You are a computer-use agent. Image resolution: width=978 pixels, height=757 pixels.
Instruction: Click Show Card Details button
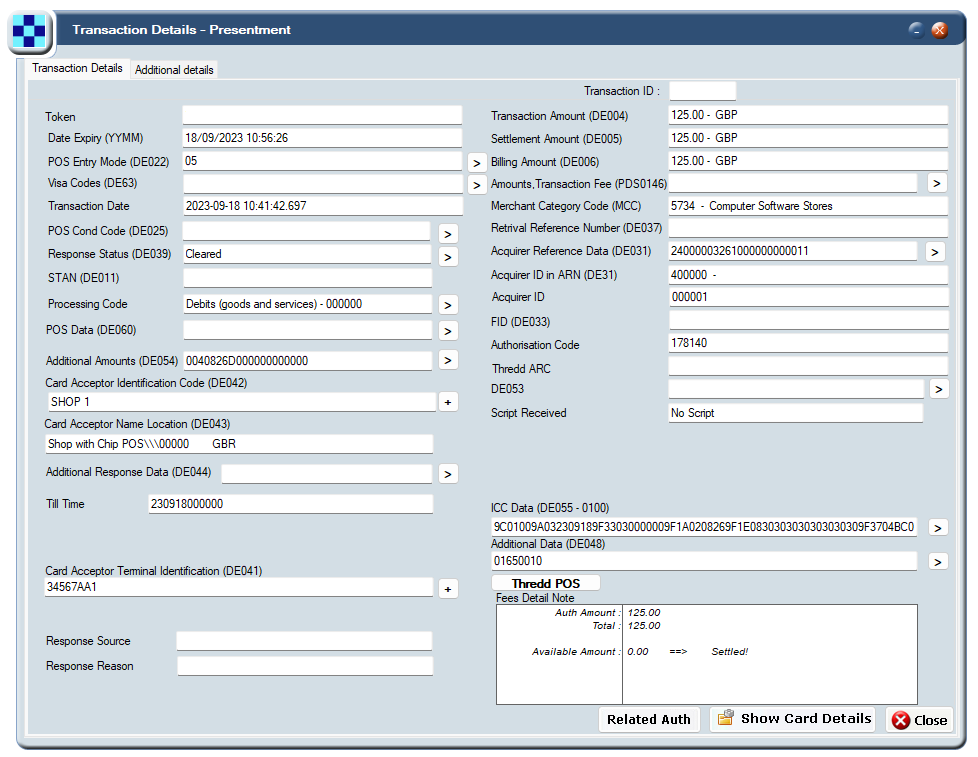click(792, 719)
